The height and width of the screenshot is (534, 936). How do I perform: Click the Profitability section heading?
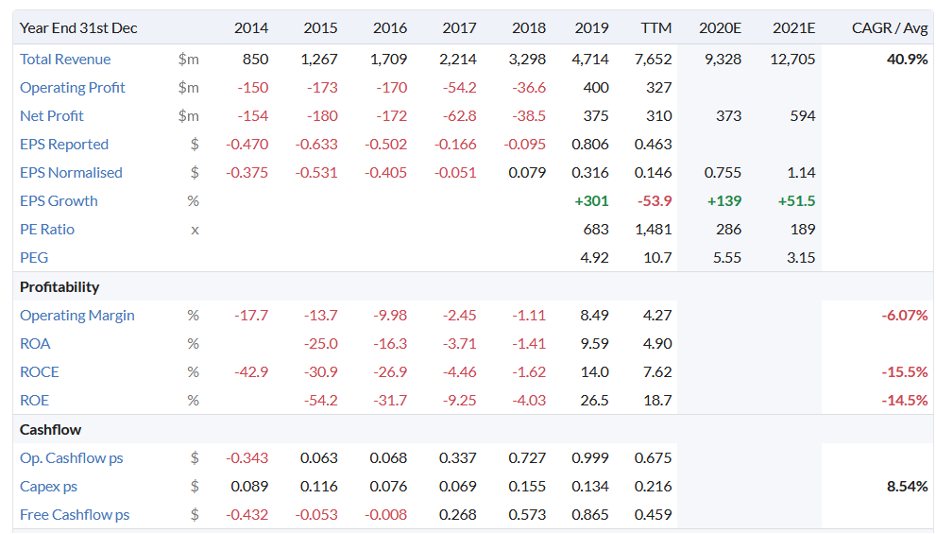click(60, 287)
